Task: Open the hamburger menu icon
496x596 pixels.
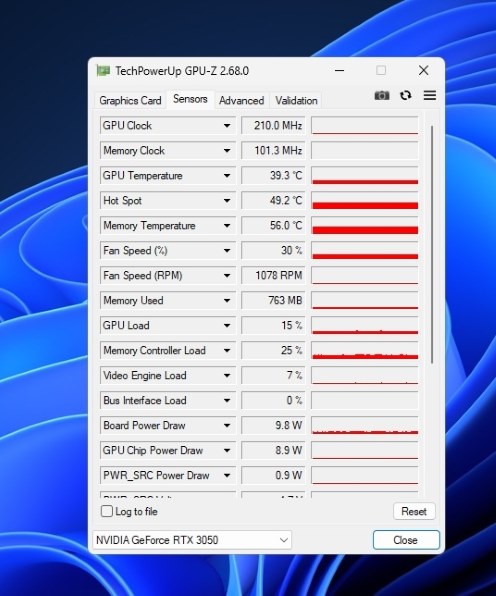Action: (x=429, y=95)
